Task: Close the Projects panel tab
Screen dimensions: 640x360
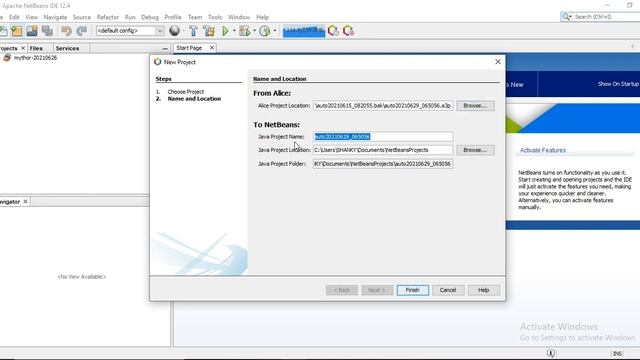Action: click(23, 48)
